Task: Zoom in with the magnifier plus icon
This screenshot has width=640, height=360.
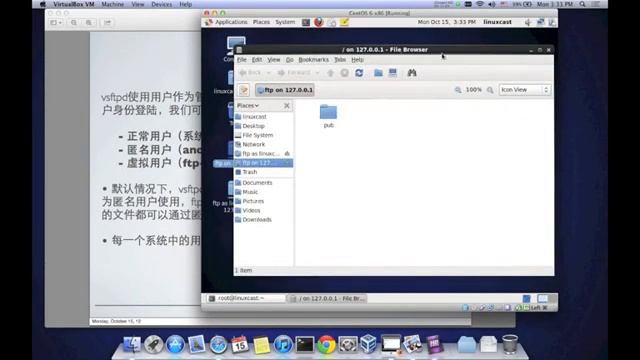Action: point(490,90)
